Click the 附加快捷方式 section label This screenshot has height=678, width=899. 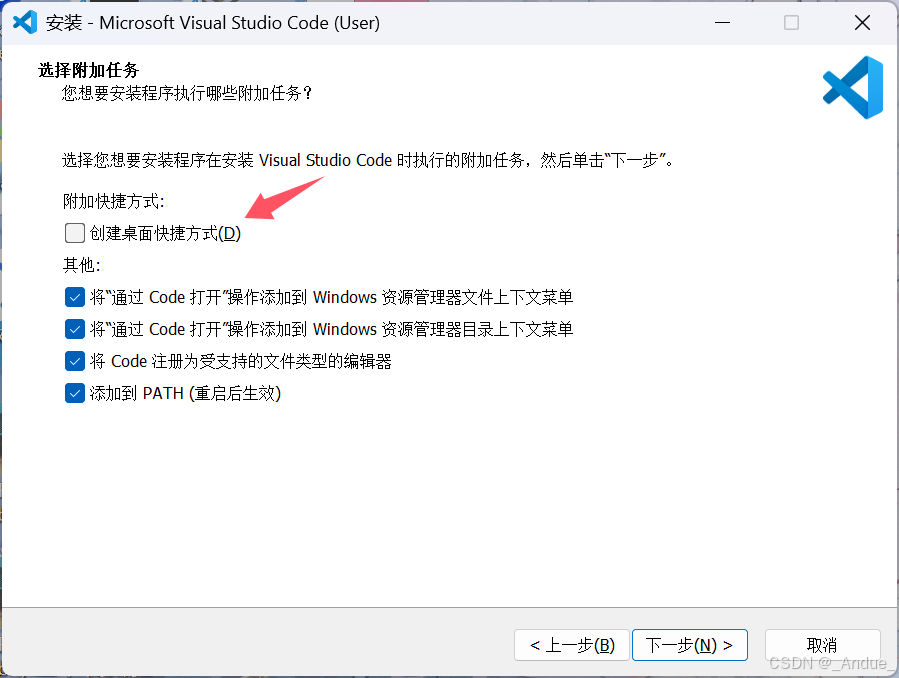tap(114, 201)
